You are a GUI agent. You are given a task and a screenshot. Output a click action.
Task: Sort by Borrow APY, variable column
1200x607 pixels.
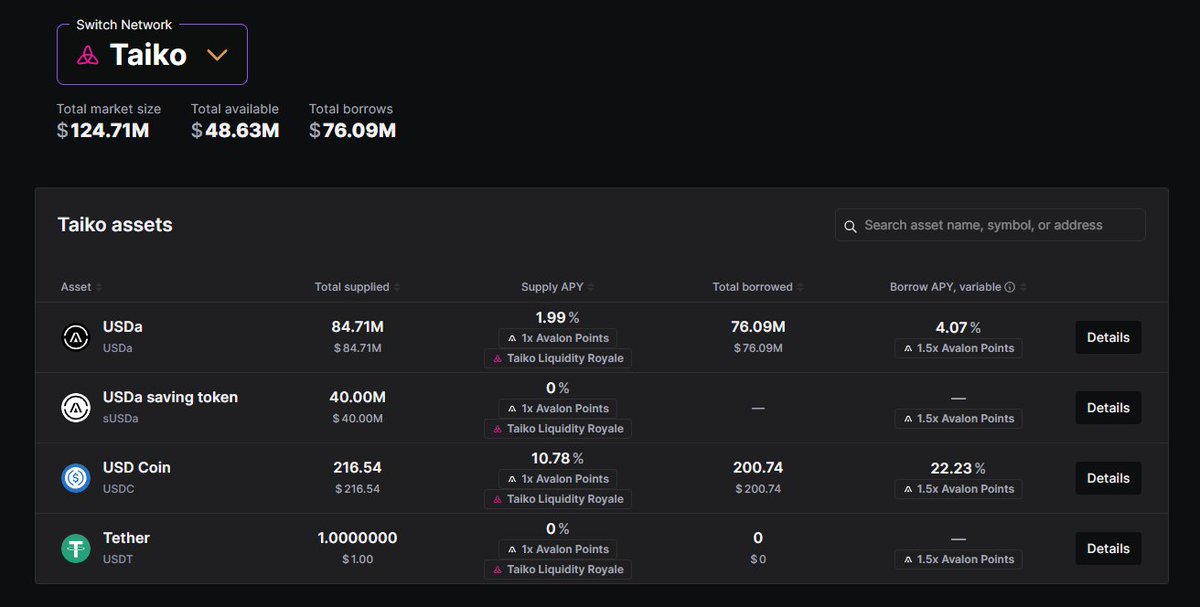(x=958, y=287)
